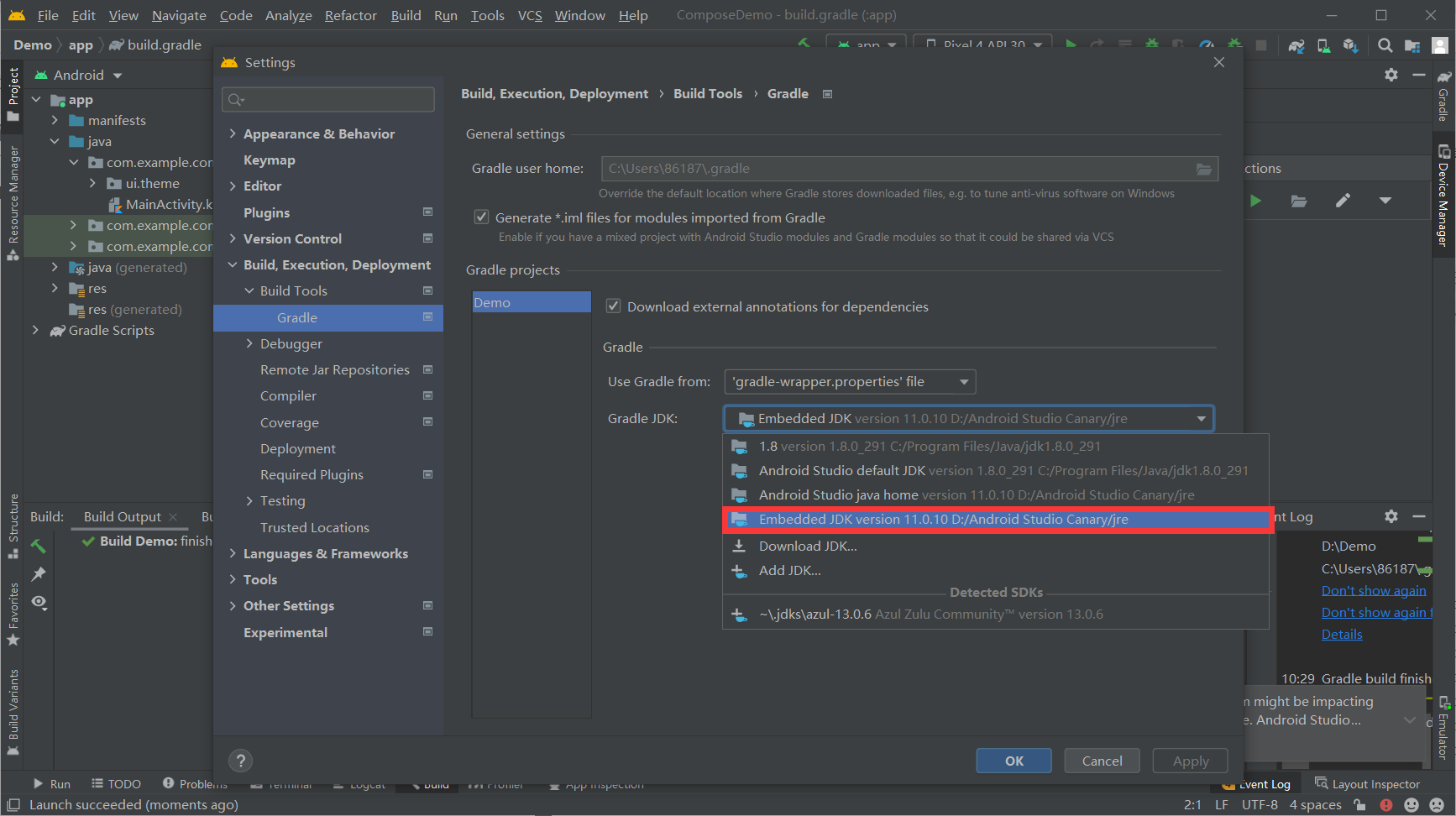
Task: Open the Use Gradle from dropdown
Action: [850, 382]
